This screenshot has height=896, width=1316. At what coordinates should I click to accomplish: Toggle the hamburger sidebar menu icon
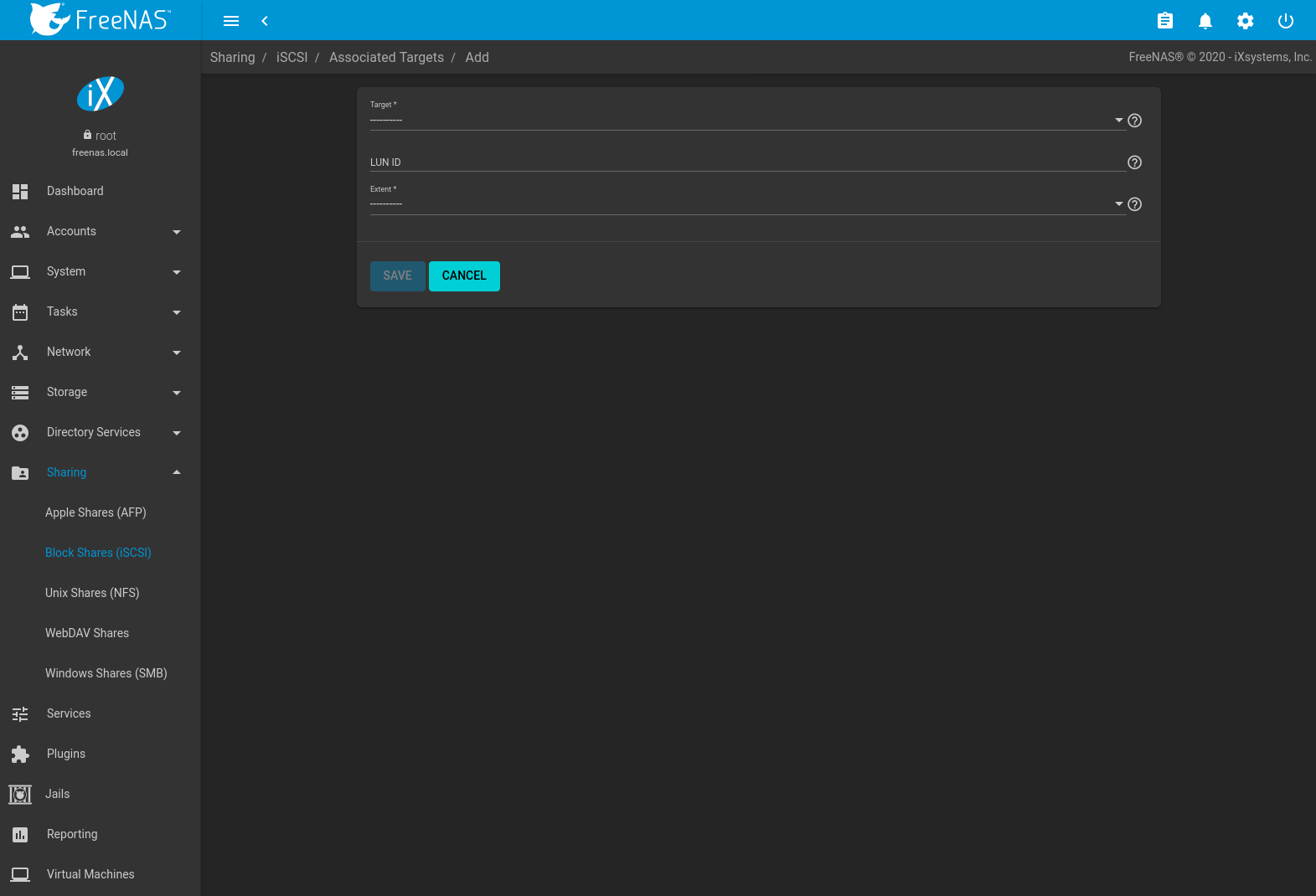click(x=231, y=21)
